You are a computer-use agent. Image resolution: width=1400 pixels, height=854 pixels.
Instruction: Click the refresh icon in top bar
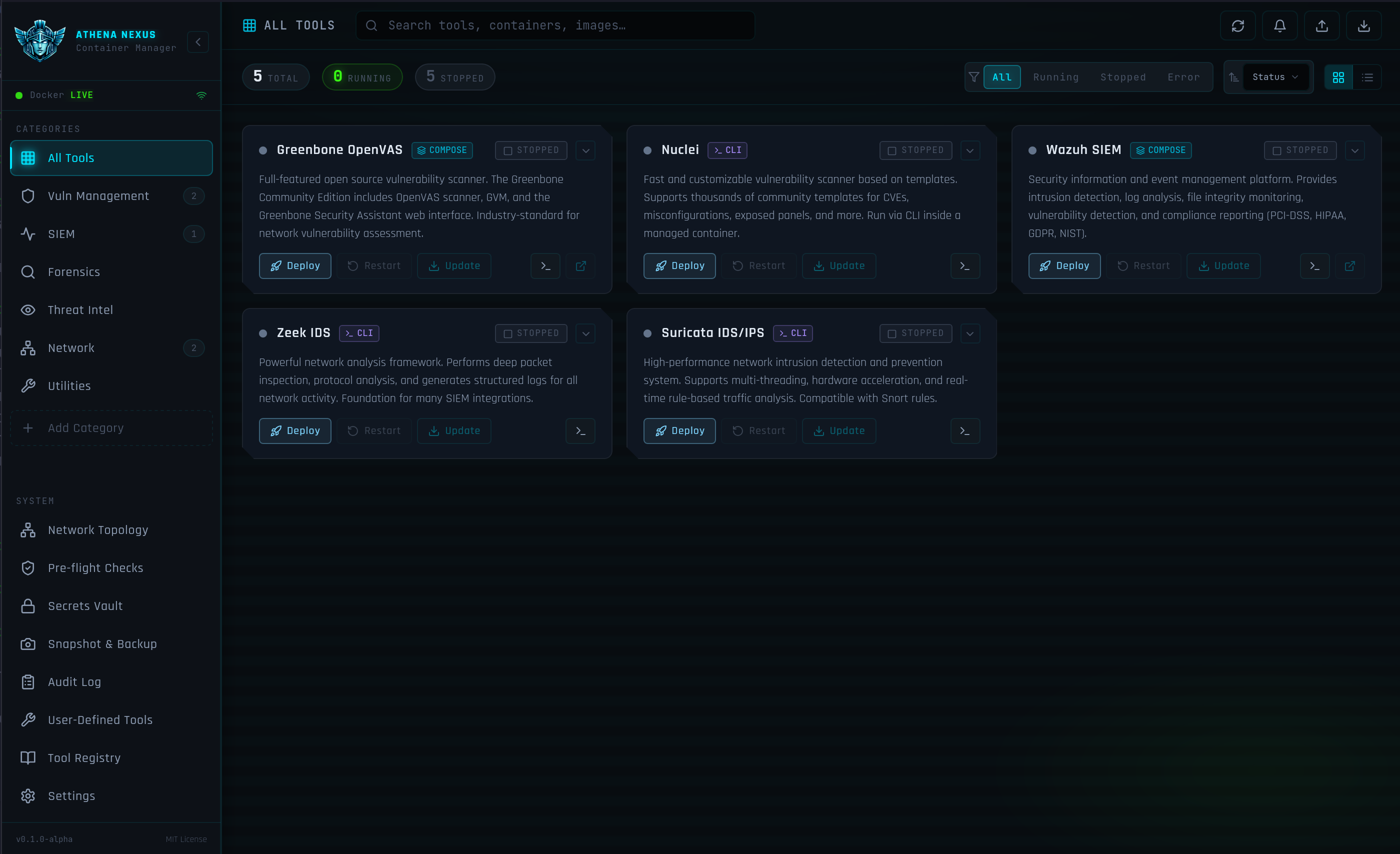click(1237, 25)
